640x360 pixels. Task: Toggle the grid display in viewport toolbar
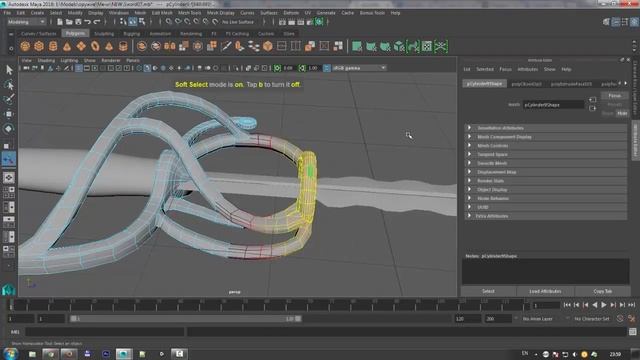tap(79, 68)
